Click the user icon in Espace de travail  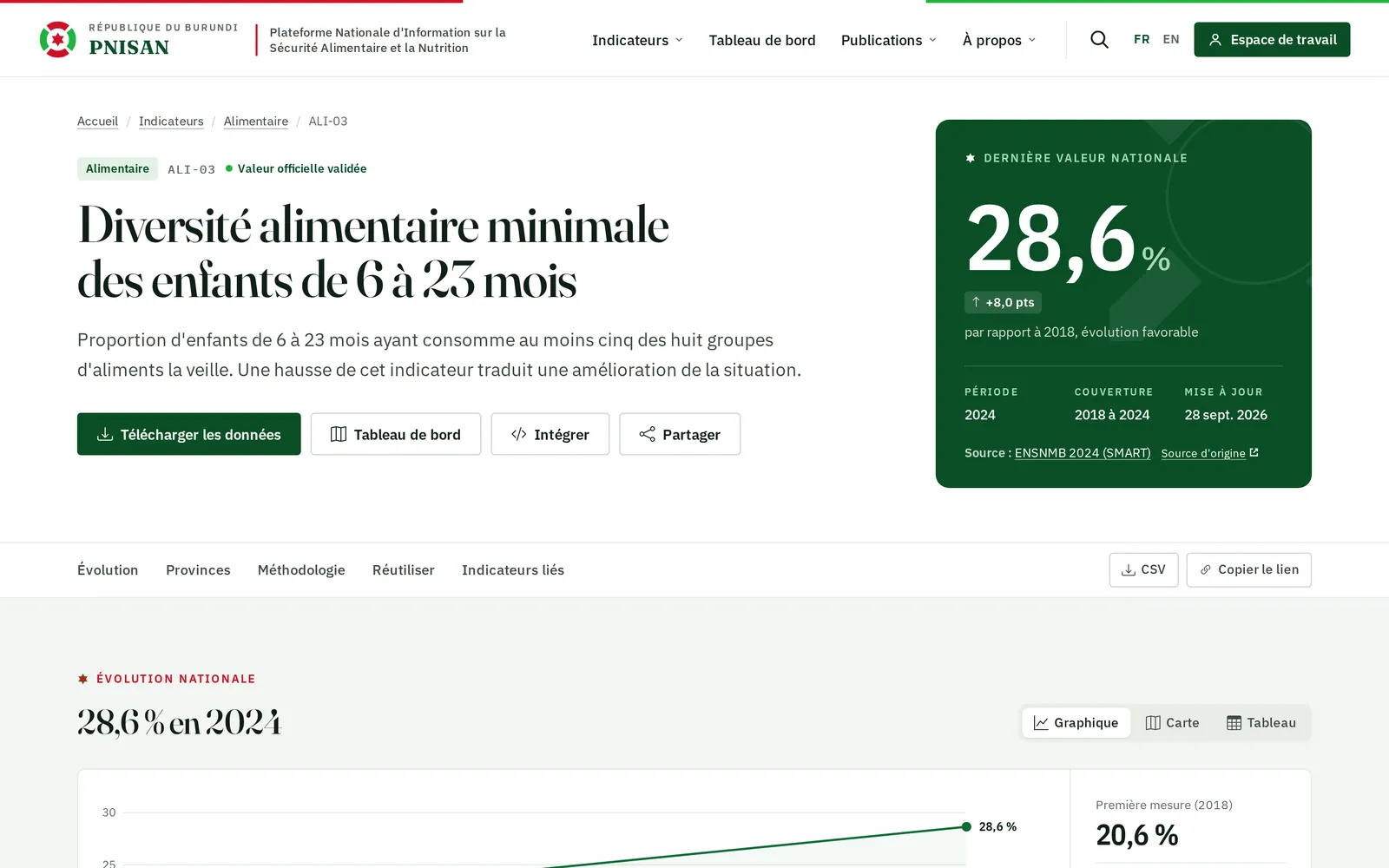1215,40
